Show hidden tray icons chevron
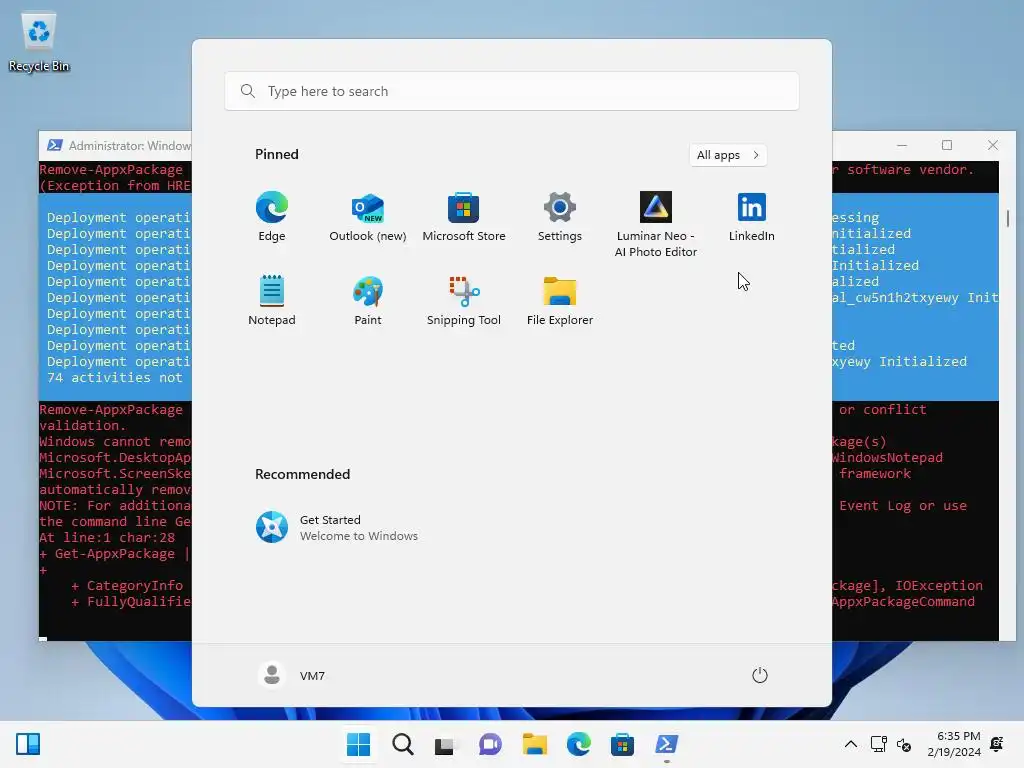1024x768 pixels. pyautogui.click(x=851, y=744)
